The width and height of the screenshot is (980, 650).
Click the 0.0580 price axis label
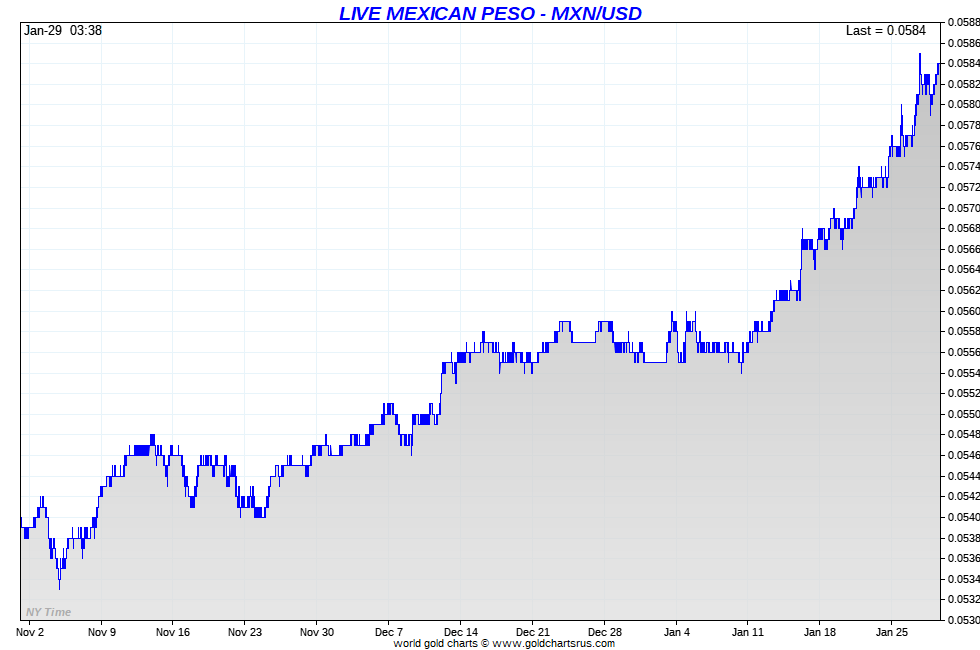[x=964, y=104]
